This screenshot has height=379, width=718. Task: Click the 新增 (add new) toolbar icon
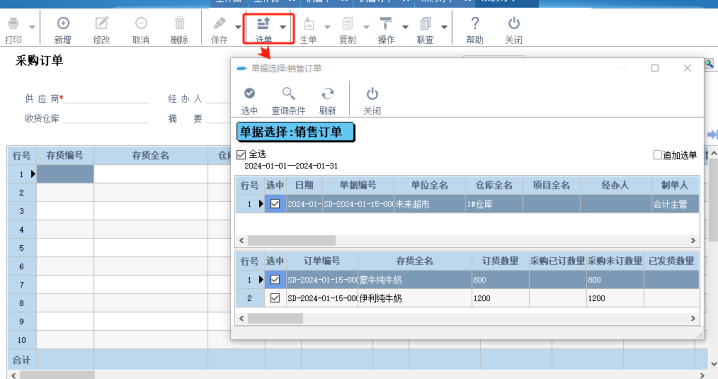click(63, 23)
